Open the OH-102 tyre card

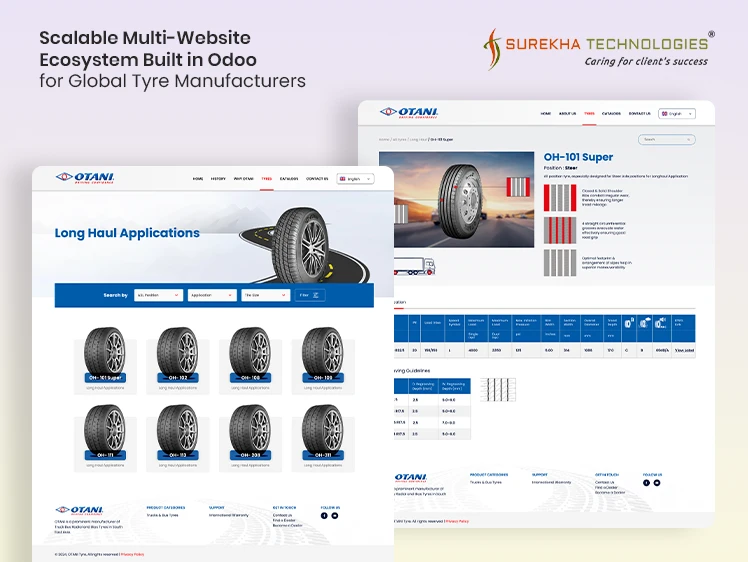click(177, 360)
